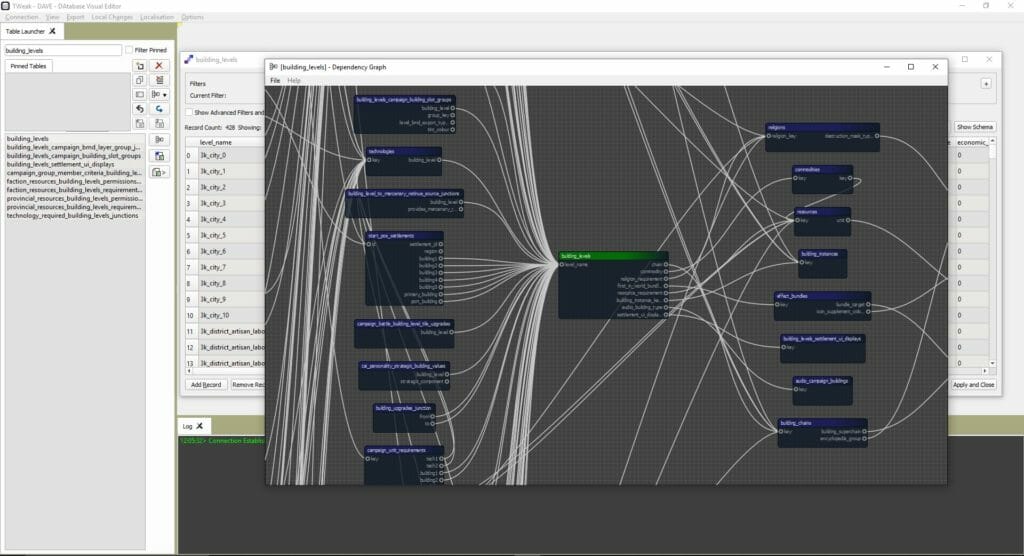This screenshot has height=556, width=1024.
Task: Click the blue redo arrow icon
Action: tap(159, 108)
